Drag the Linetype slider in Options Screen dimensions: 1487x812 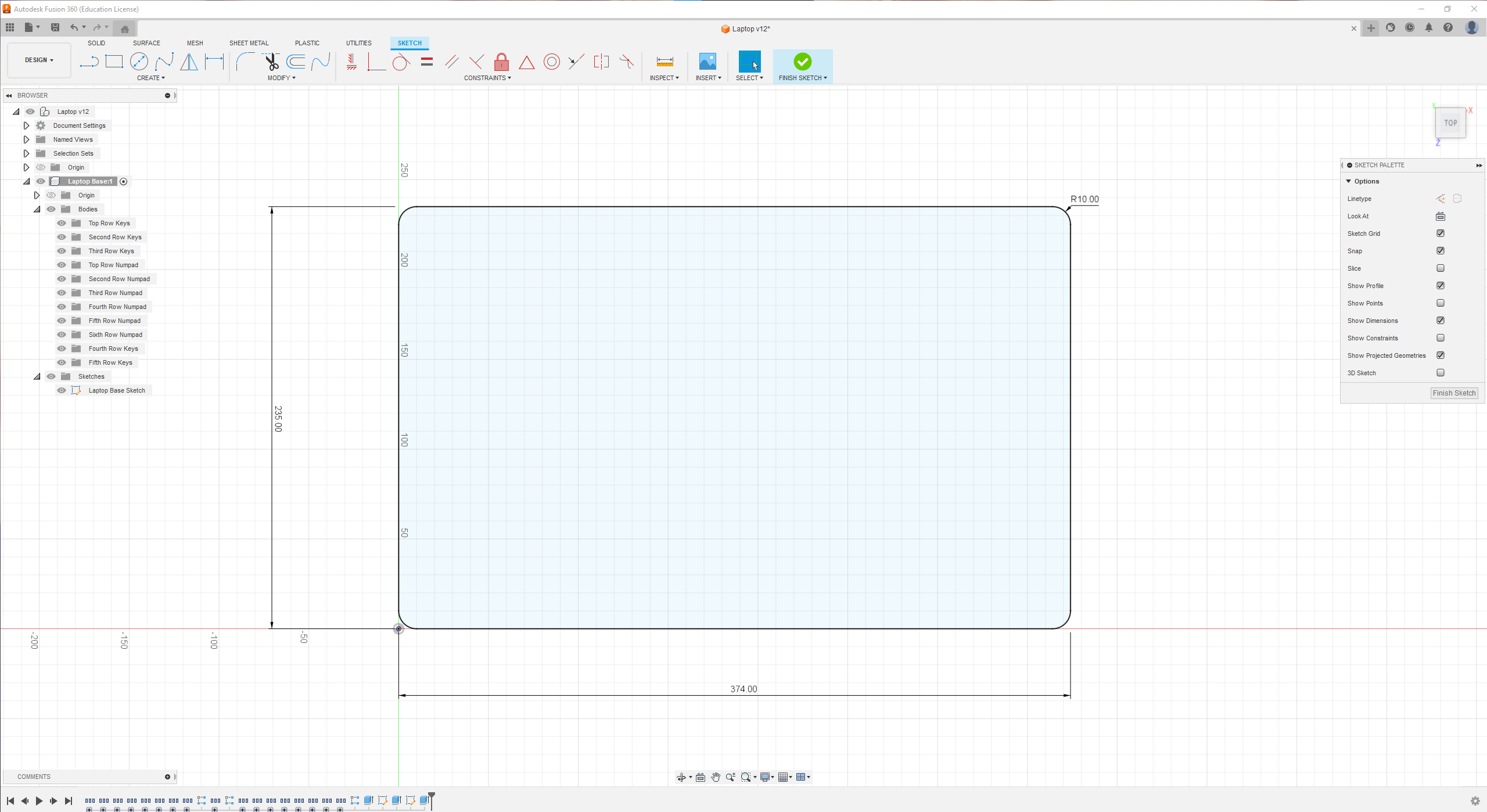click(1442, 199)
